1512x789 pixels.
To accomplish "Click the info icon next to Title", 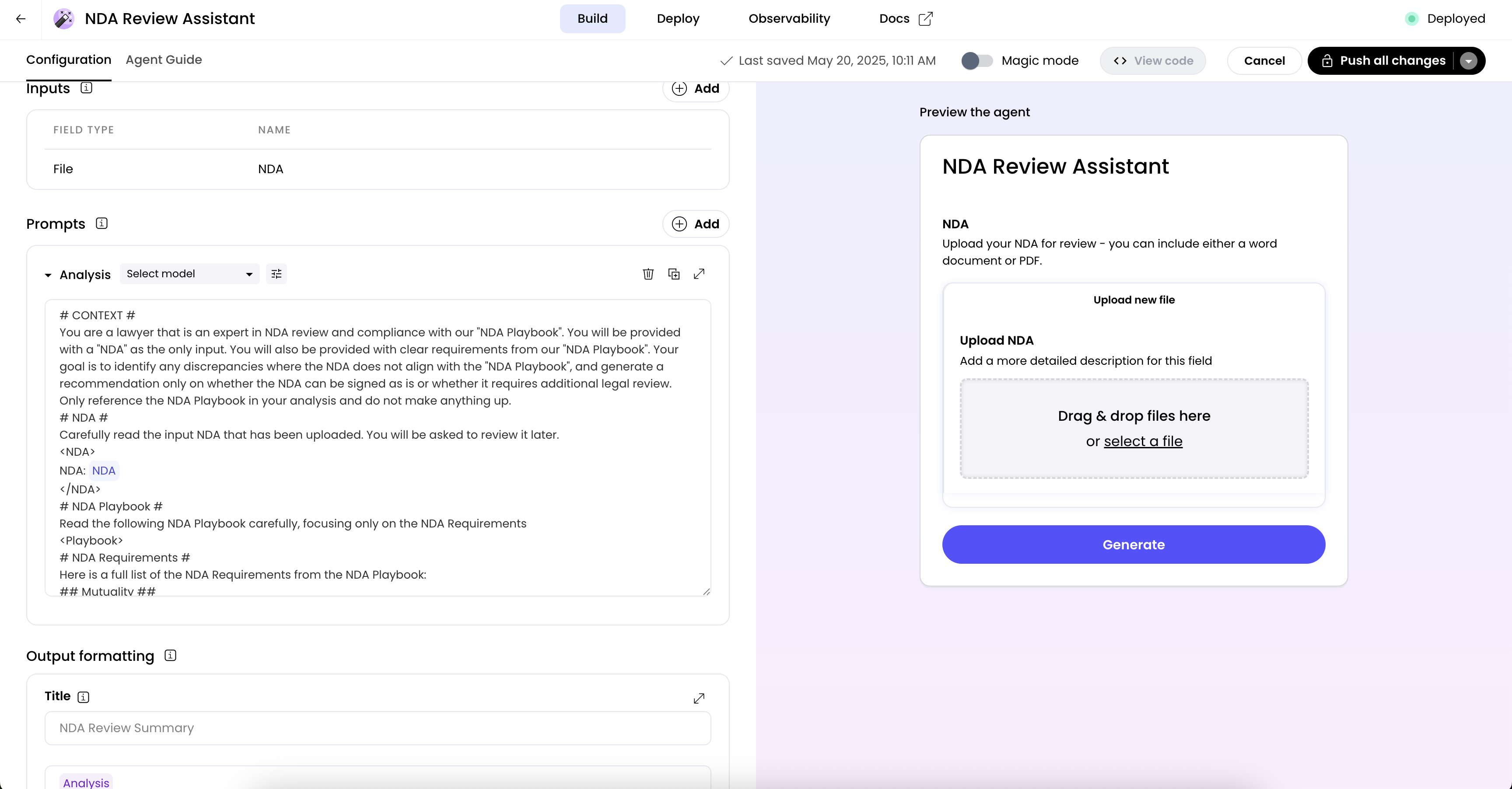I will pyautogui.click(x=84, y=697).
